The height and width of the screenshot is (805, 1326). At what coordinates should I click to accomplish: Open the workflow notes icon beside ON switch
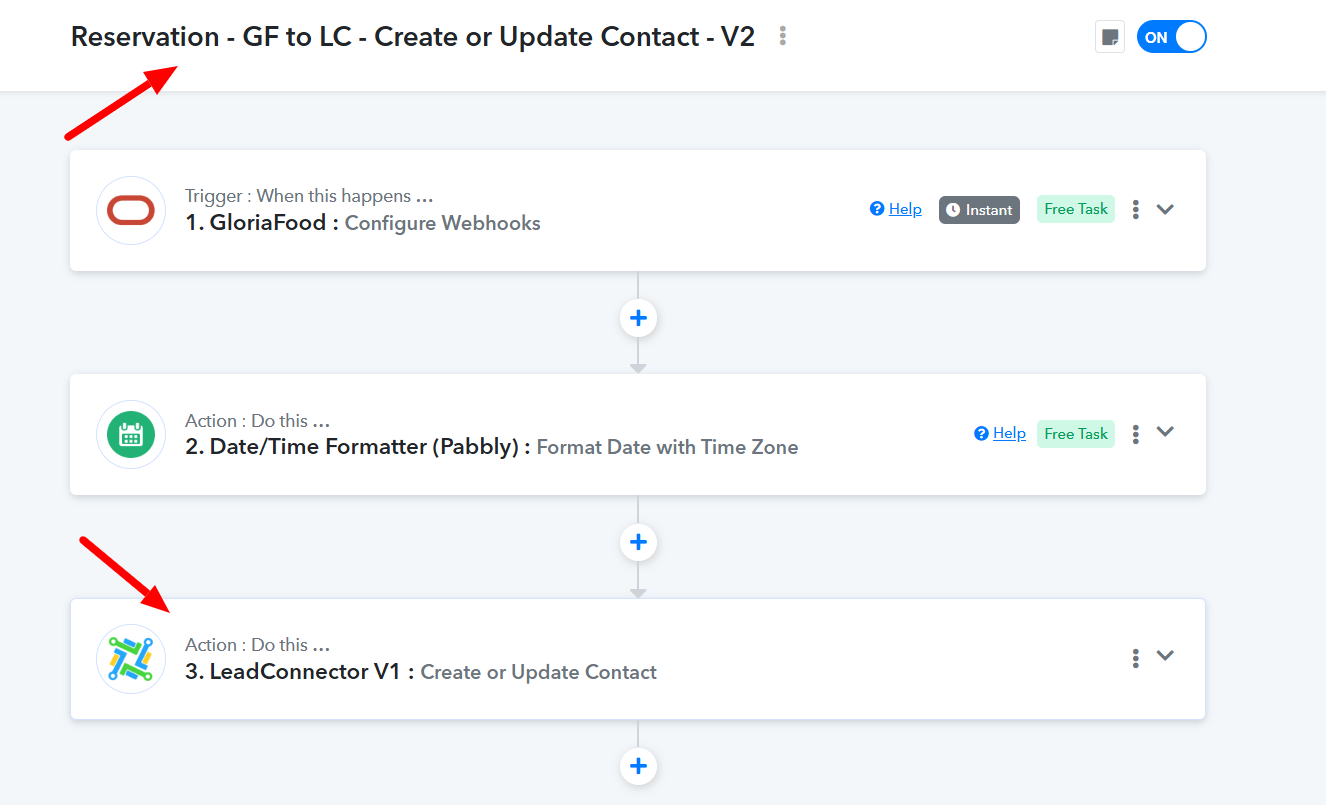click(x=1109, y=37)
